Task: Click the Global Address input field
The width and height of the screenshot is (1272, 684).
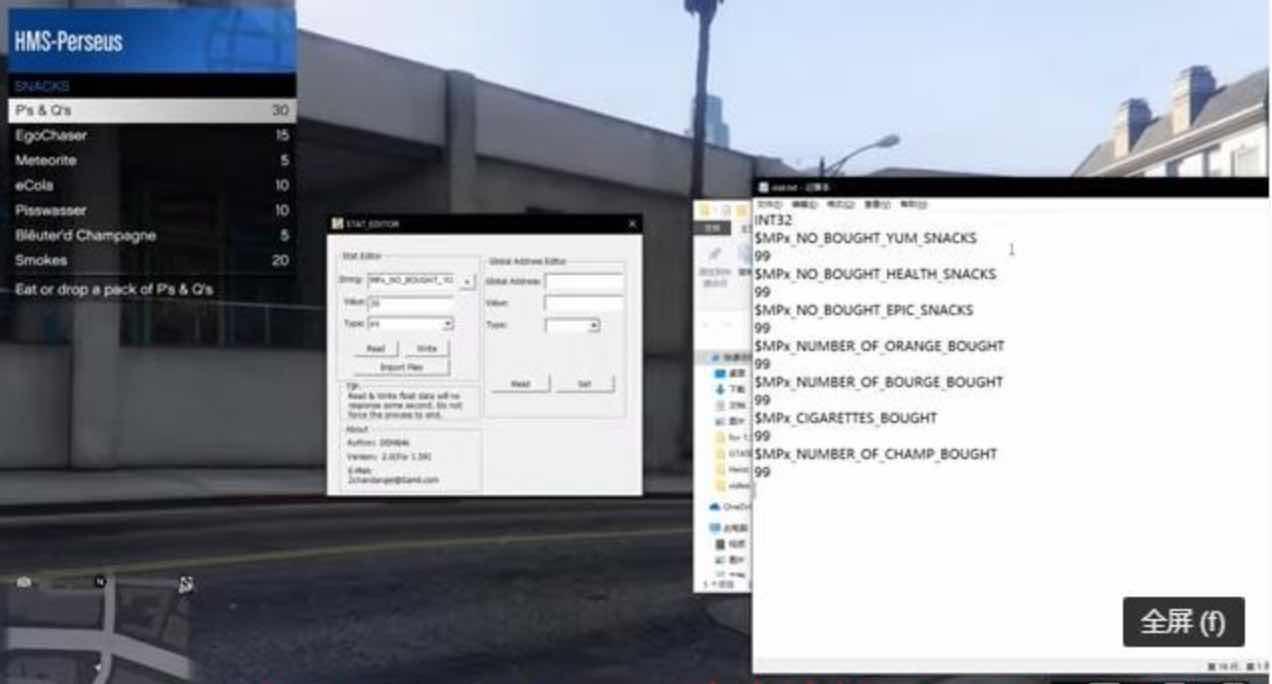Action: pyautogui.click(x=584, y=282)
